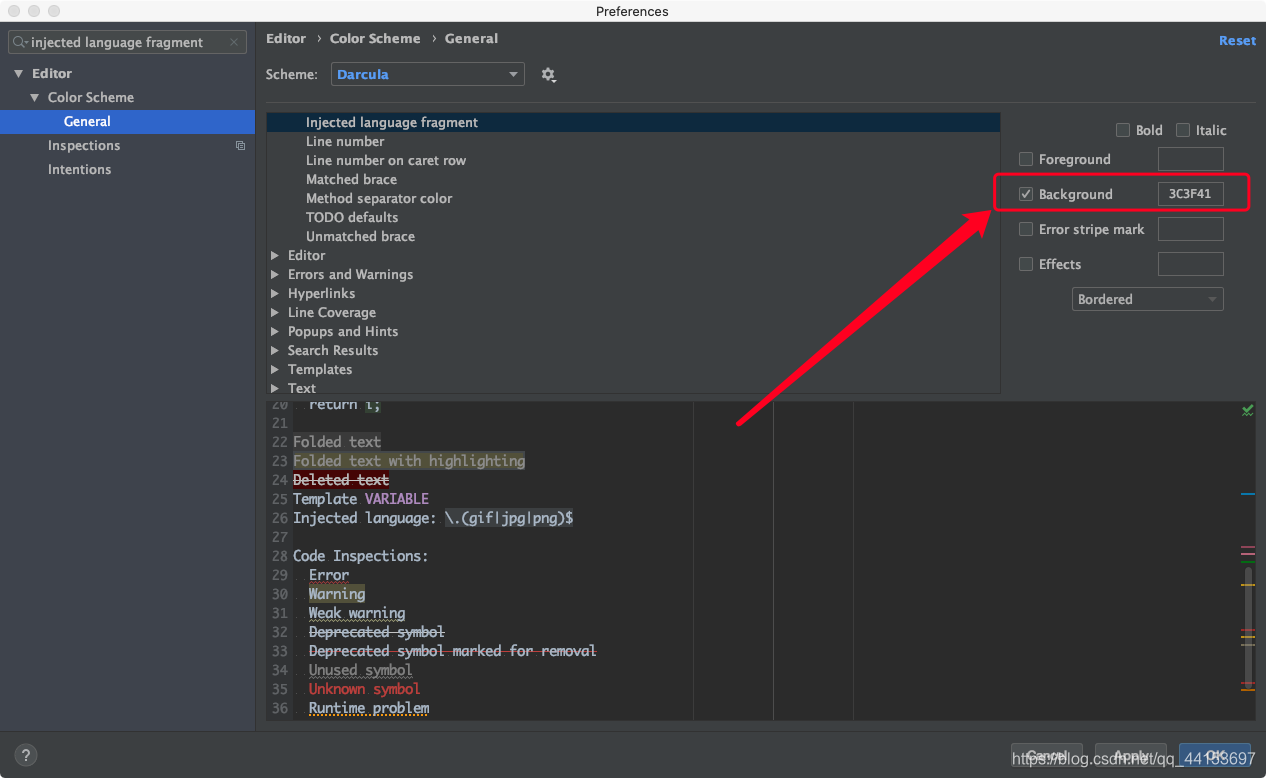Screen dimensions: 1266x778
Task: Select Line number on caret row
Action: point(633,160)
